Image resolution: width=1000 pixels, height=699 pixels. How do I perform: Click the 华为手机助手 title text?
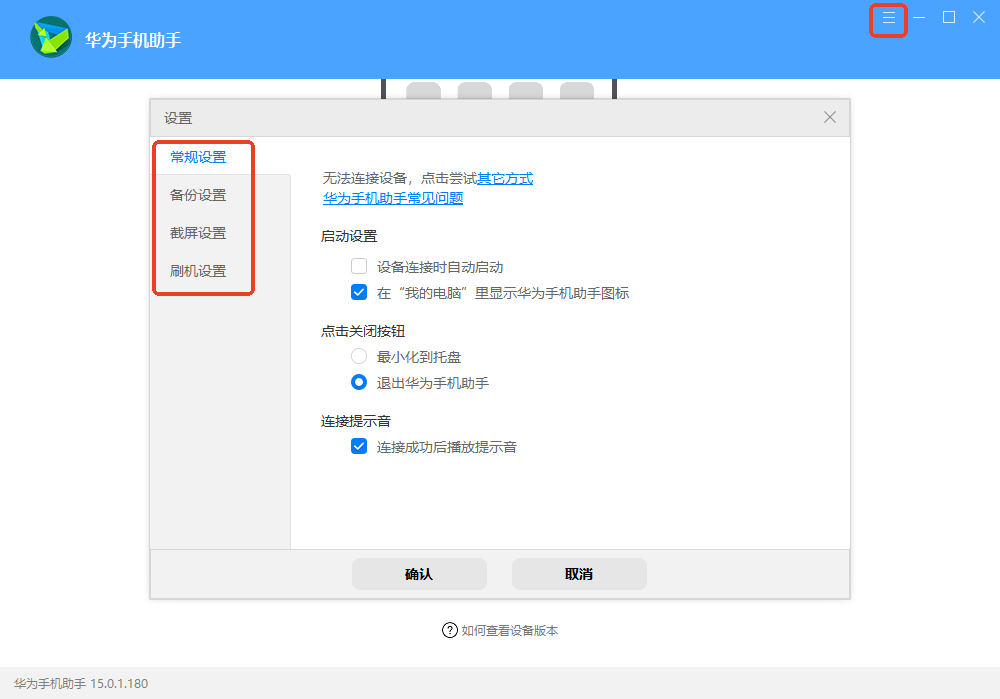[x=131, y=41]
